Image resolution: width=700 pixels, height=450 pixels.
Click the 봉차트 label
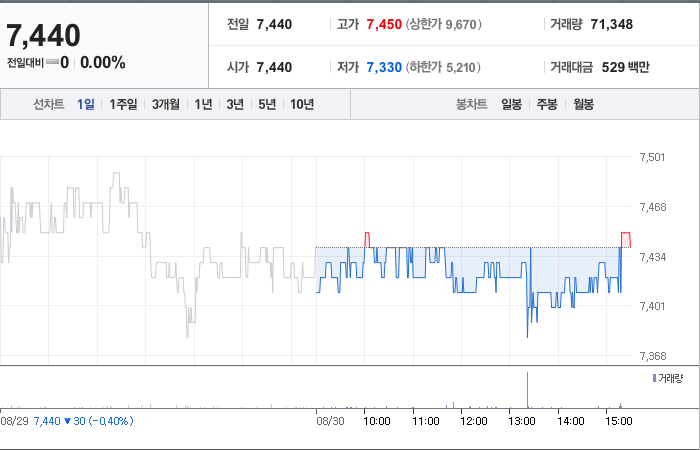(471, 104)
